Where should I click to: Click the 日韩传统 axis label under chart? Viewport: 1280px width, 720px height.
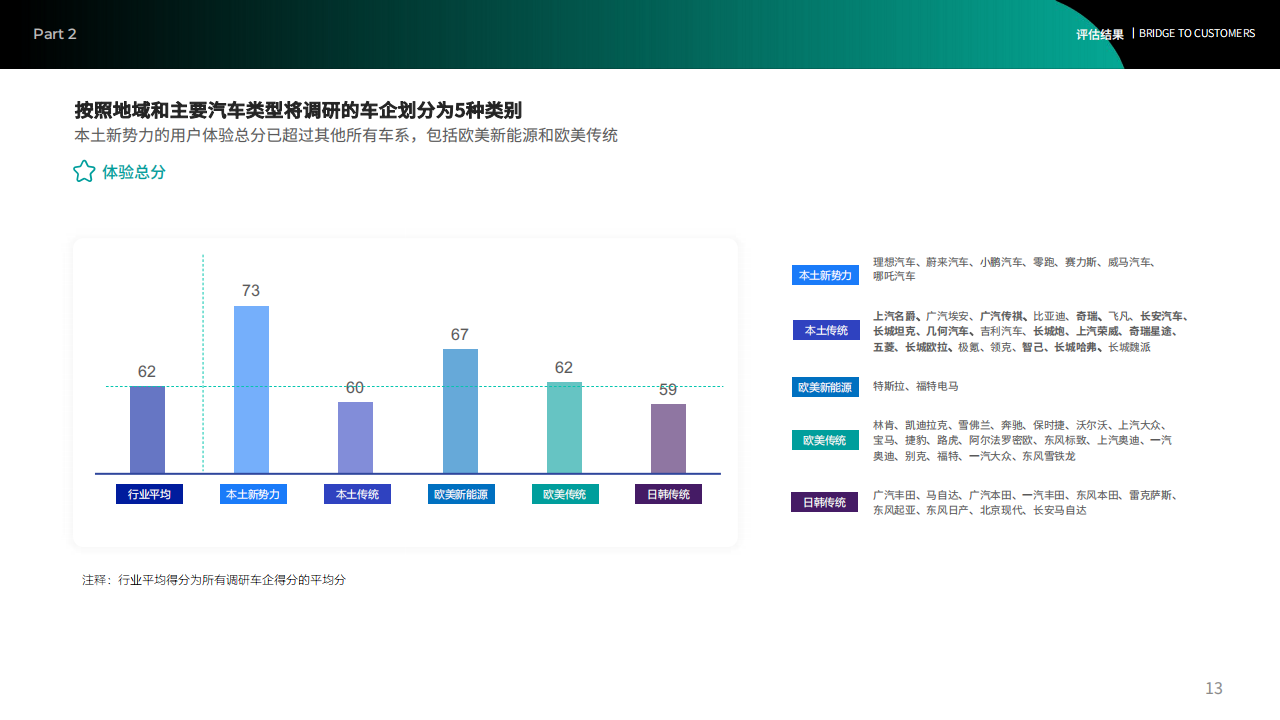pyautogui.click(x=668, y=494)
